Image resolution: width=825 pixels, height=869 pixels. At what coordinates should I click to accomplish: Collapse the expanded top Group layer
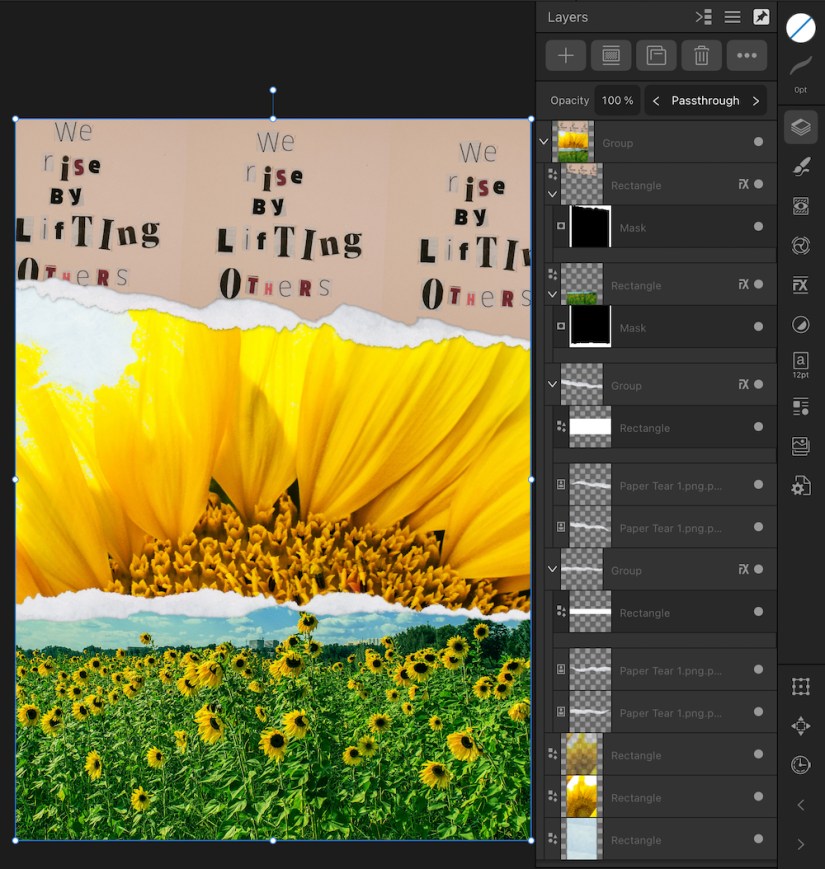pos(545,142)
